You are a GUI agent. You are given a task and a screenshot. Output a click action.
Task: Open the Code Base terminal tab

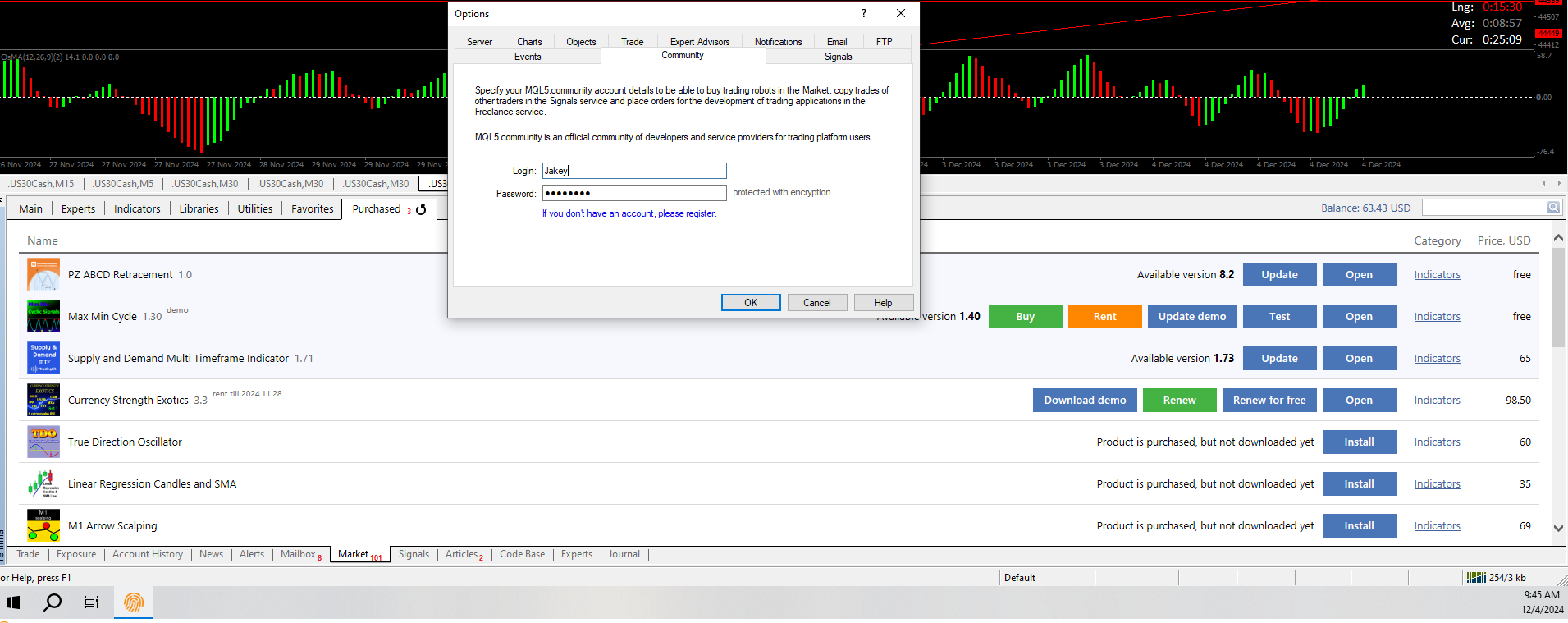(522, 554)
